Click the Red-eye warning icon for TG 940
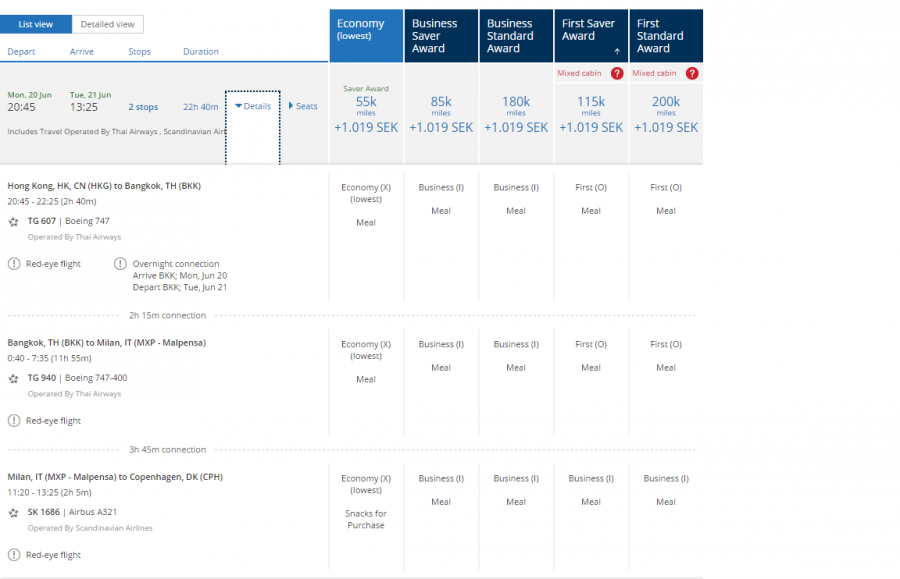The image size is (900, 579). click(x=14, y=421)
